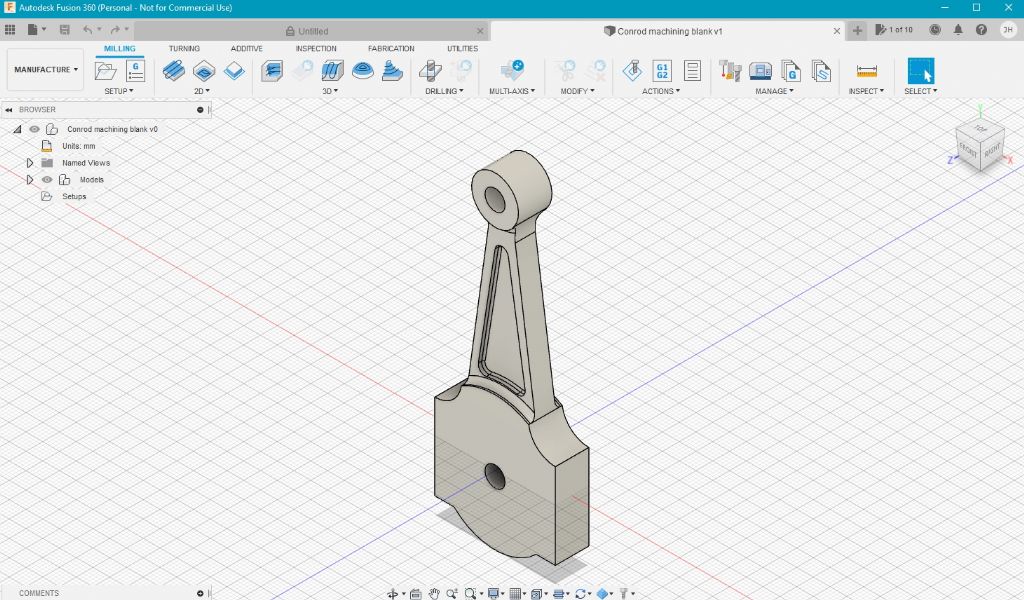Add a new design tab with plus button
The image size is (1024, 600).
pos(857,30)
